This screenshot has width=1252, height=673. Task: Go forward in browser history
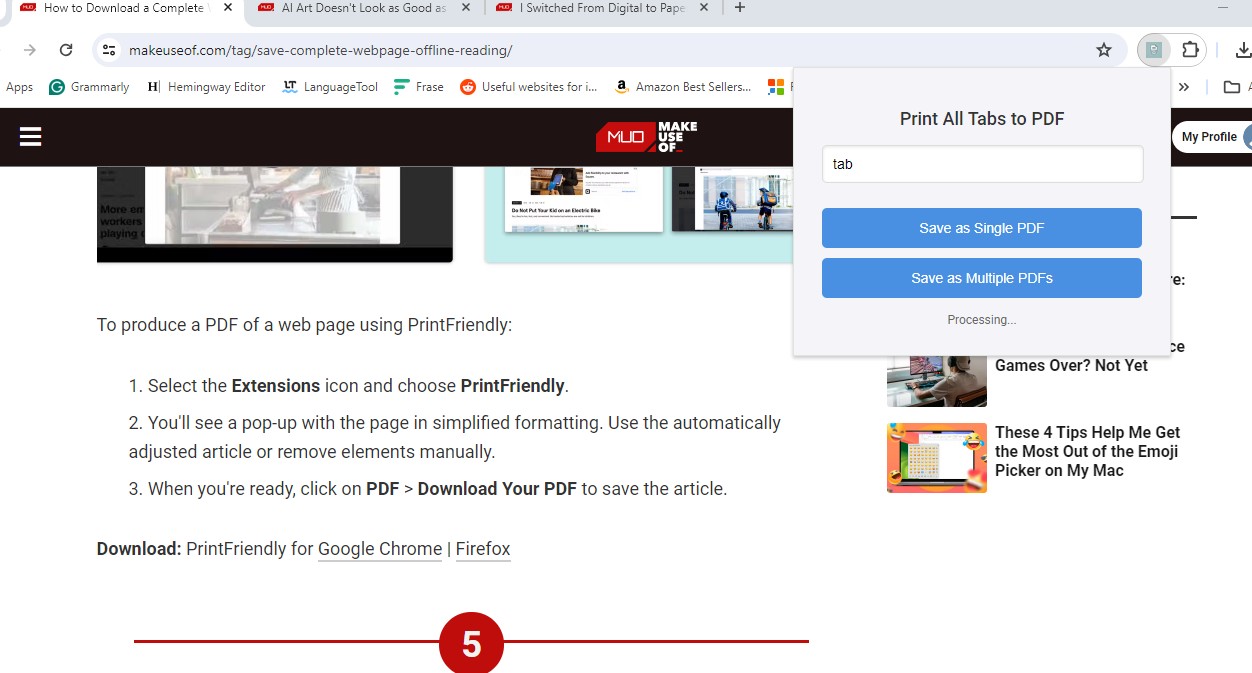(30, 50)
